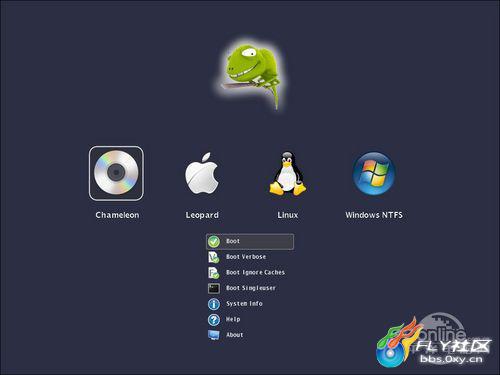Click the Boot Ignore Caches icon

(x=214, y=273)
